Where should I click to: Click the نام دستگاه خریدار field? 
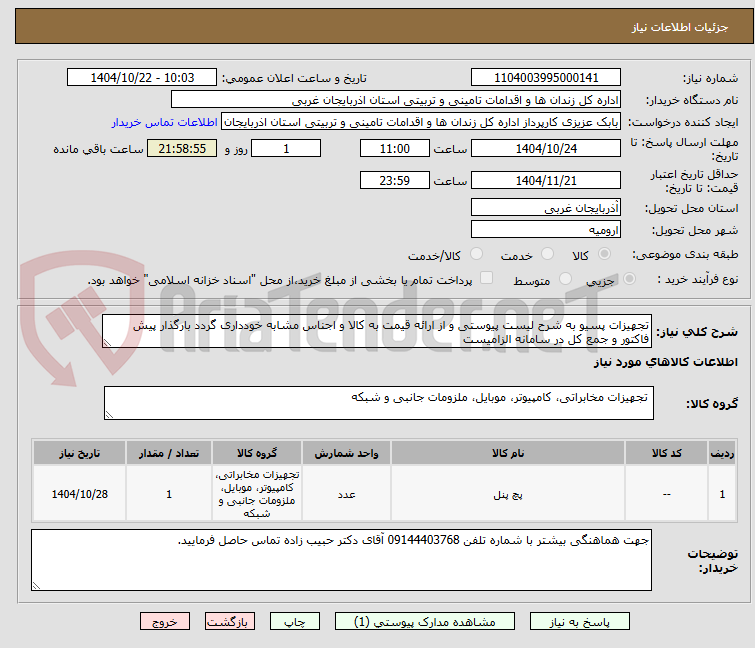coord(396,100)
